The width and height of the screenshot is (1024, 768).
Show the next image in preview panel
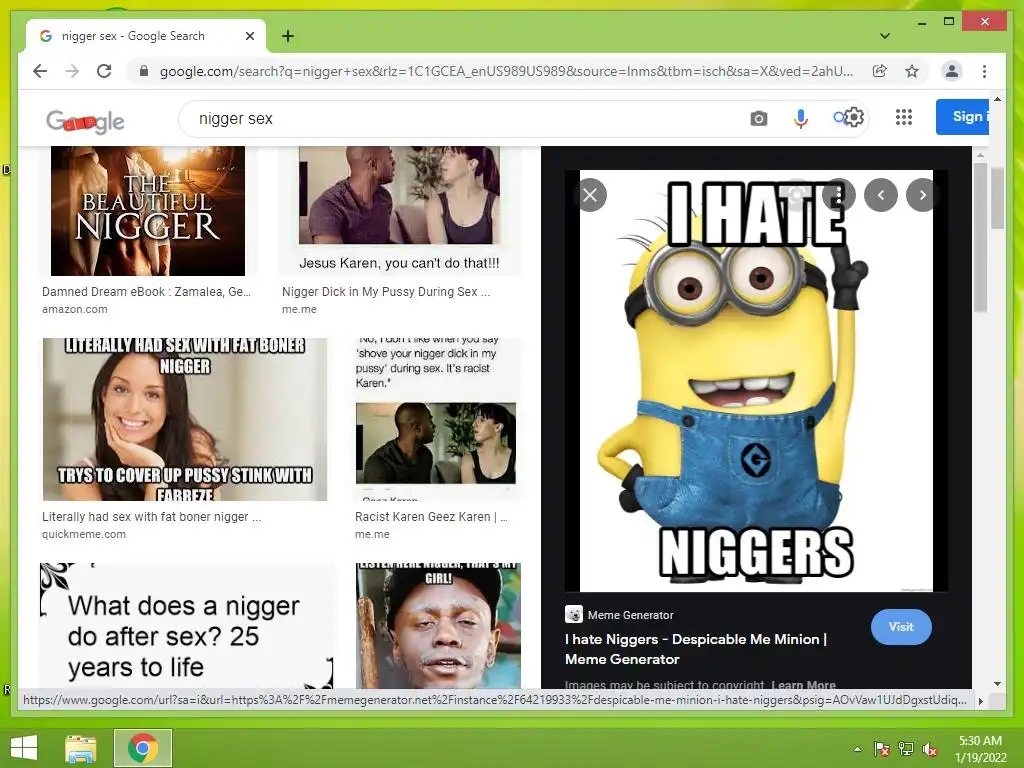point(922,195)
